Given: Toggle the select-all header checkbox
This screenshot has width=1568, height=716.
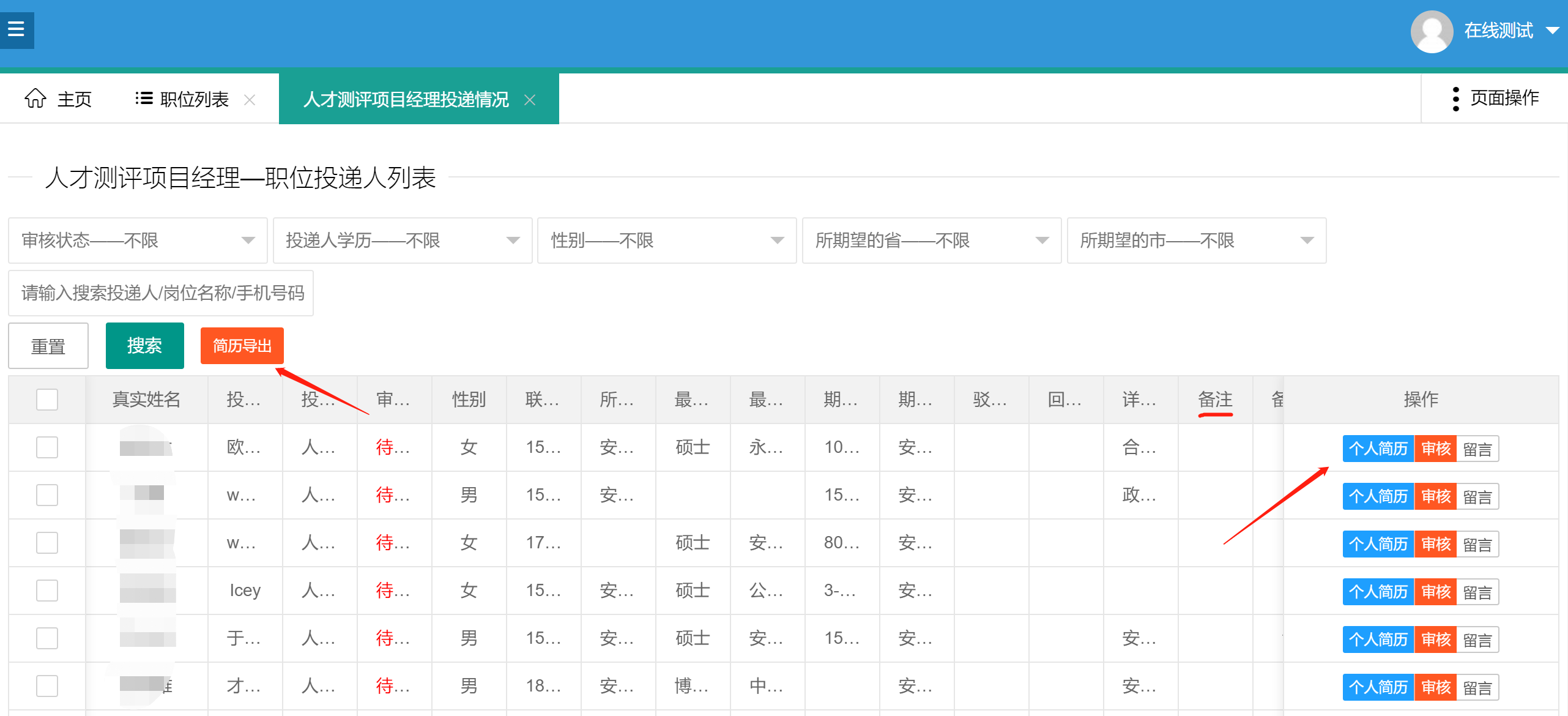Looking at the screenshot, I should pos(47,400).
